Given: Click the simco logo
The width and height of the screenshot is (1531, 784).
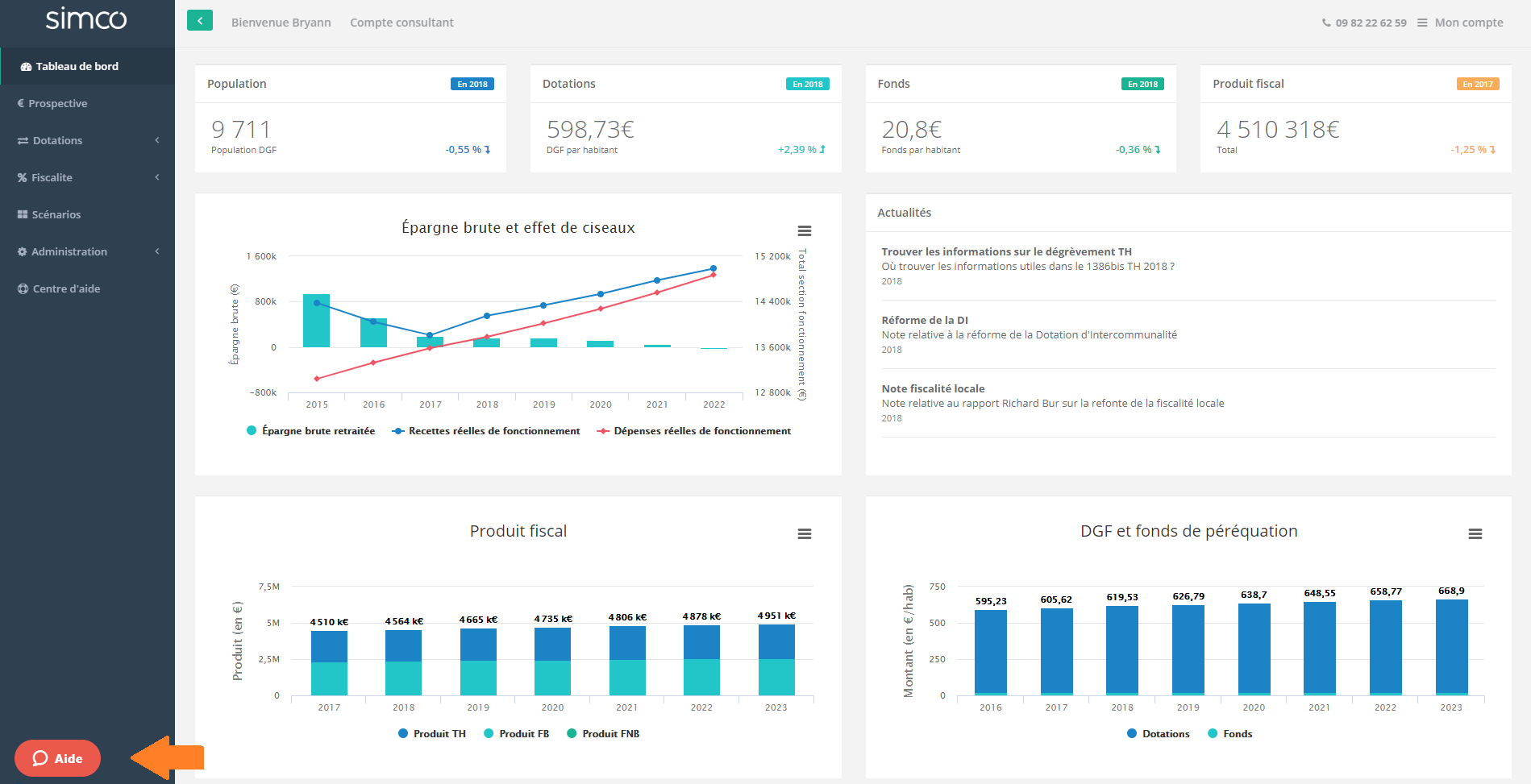Looking at the screenshot, I should [86, 19].
